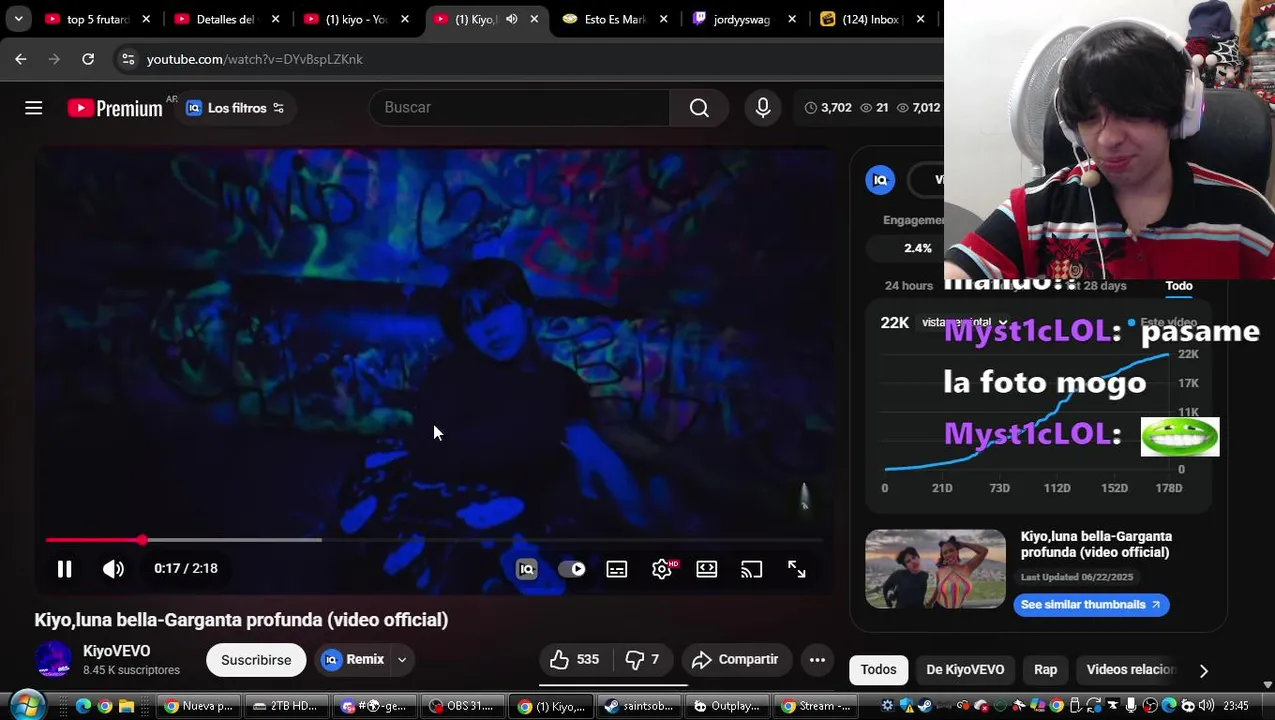
Task: Open the Windows Start button
Action: (27, 706)
